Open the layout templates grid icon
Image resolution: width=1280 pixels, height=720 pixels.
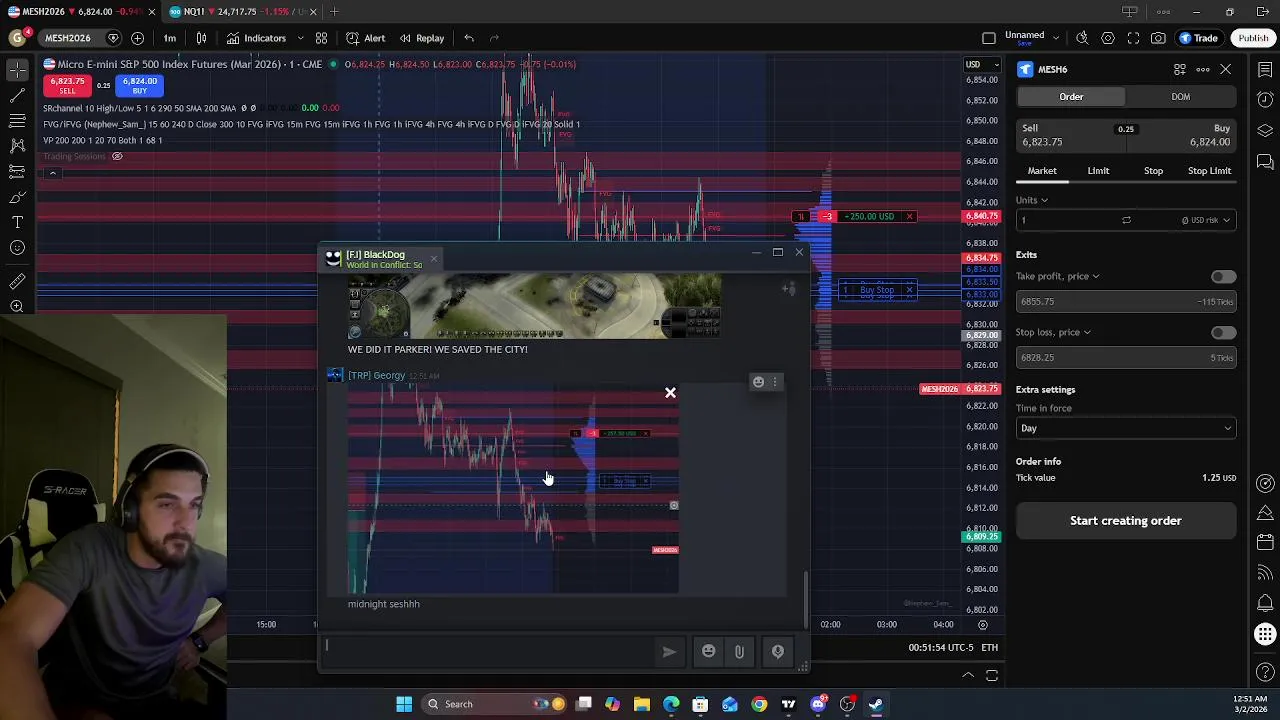point(321,38)
